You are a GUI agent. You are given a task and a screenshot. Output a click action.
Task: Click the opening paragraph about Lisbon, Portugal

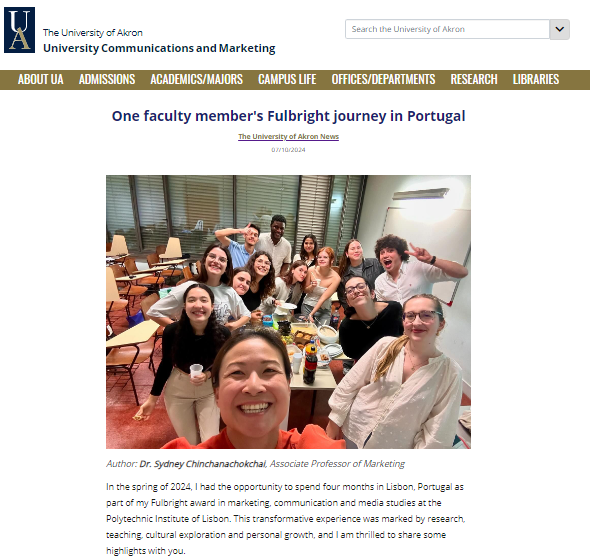[x=286, y=519]
